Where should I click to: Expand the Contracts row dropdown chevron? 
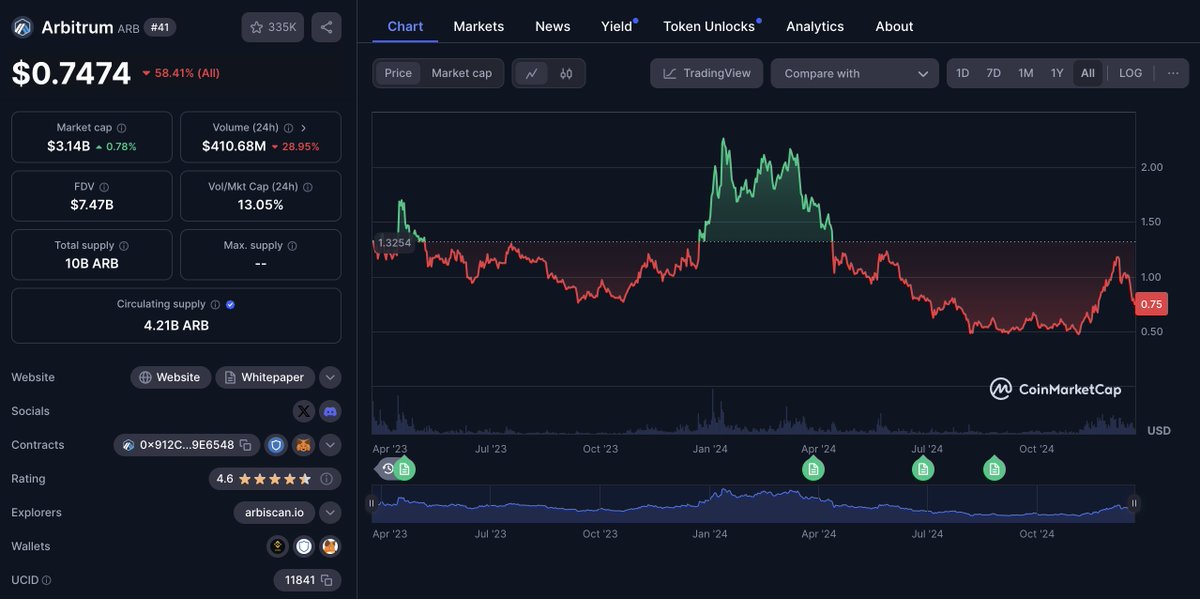pos(330,445)
